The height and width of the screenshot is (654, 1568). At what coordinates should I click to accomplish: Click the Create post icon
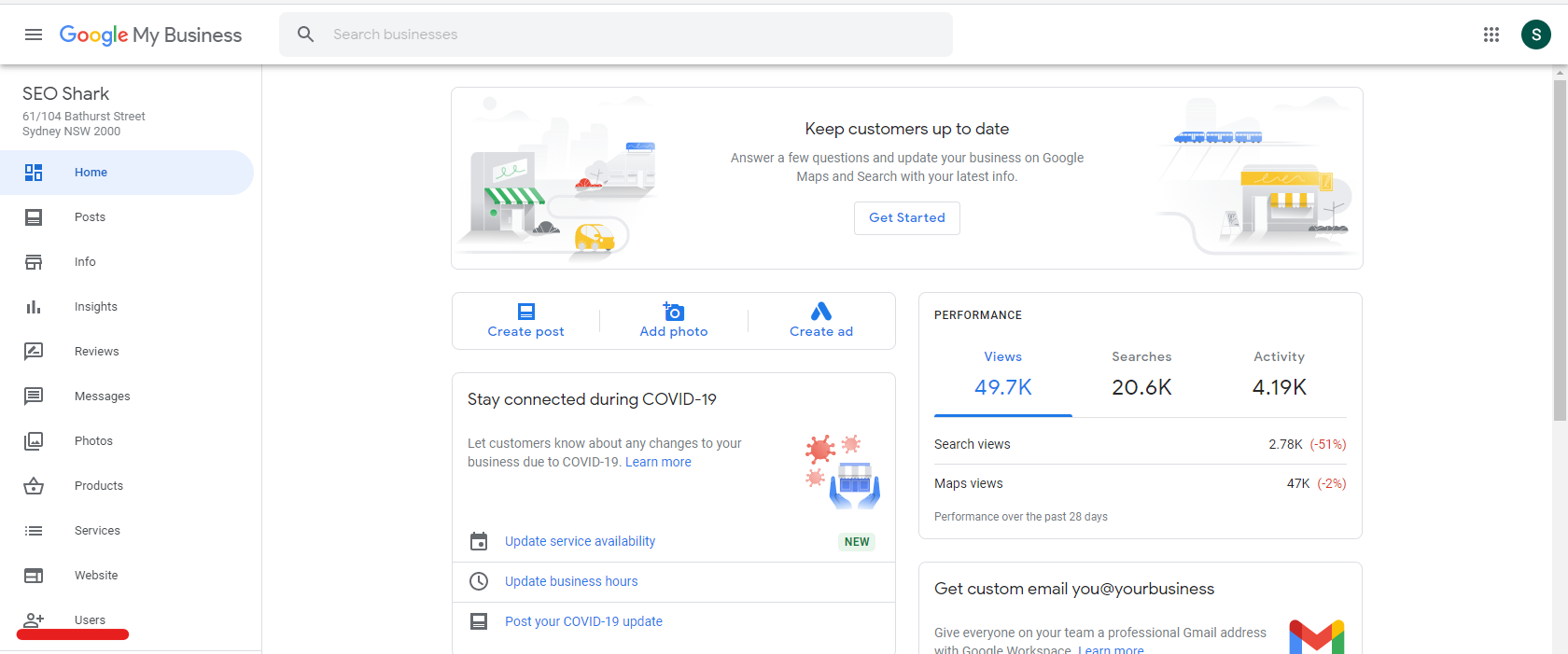[x=526, y=312]
